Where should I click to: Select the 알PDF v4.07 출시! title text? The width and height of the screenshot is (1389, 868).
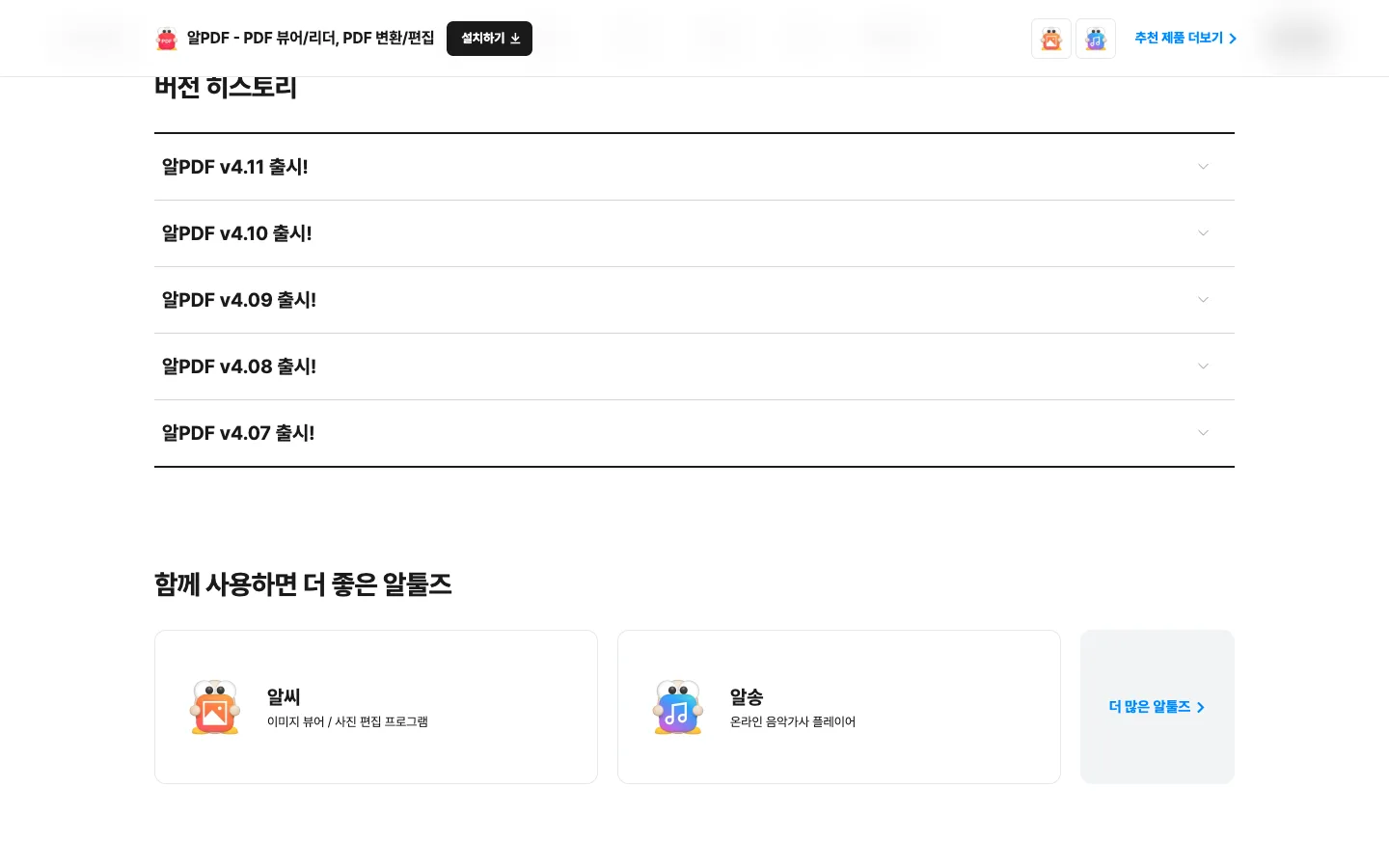click(x=238, y=433)
